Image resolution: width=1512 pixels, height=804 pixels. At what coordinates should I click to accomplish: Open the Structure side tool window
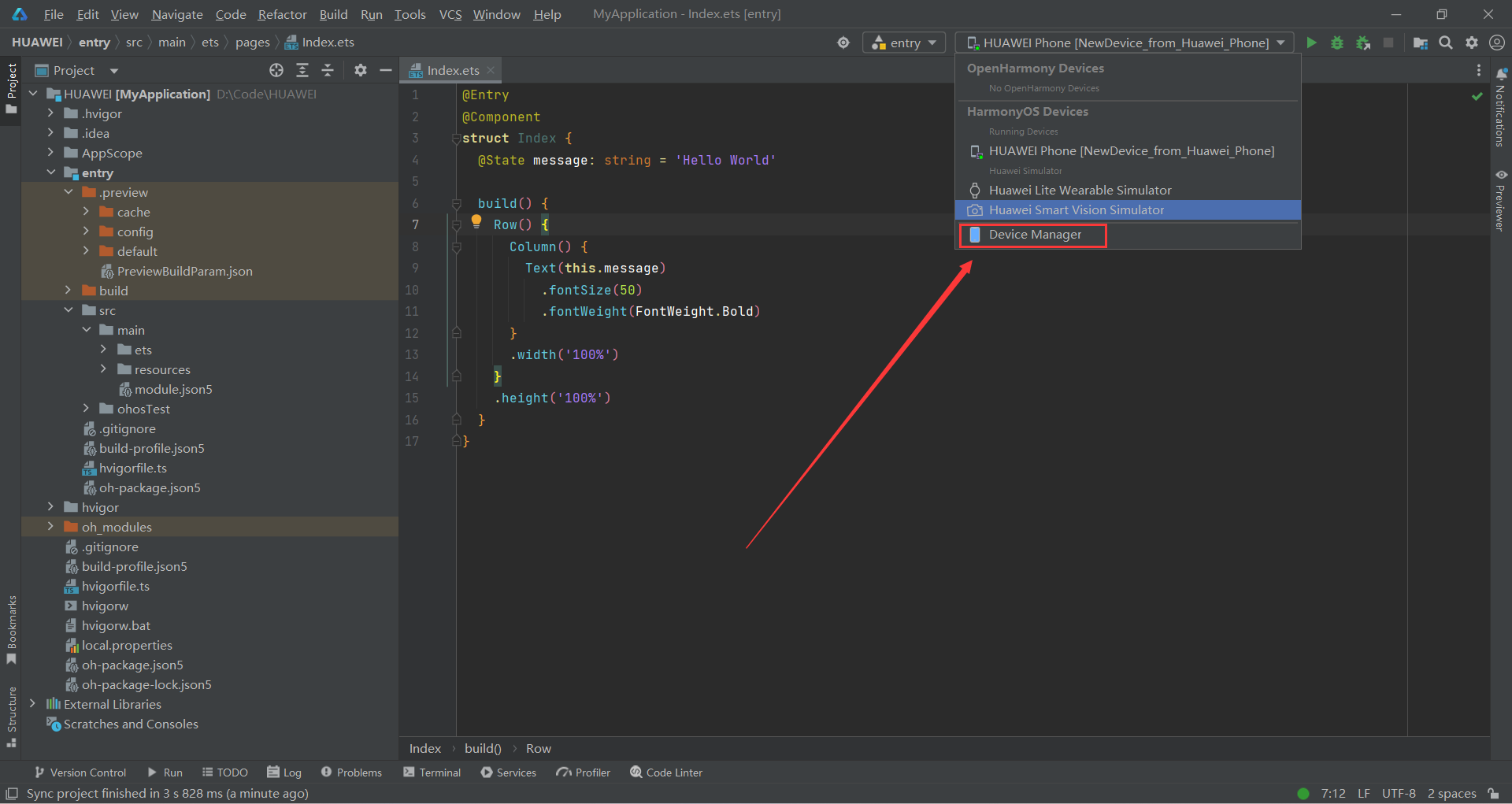point(11,717)
